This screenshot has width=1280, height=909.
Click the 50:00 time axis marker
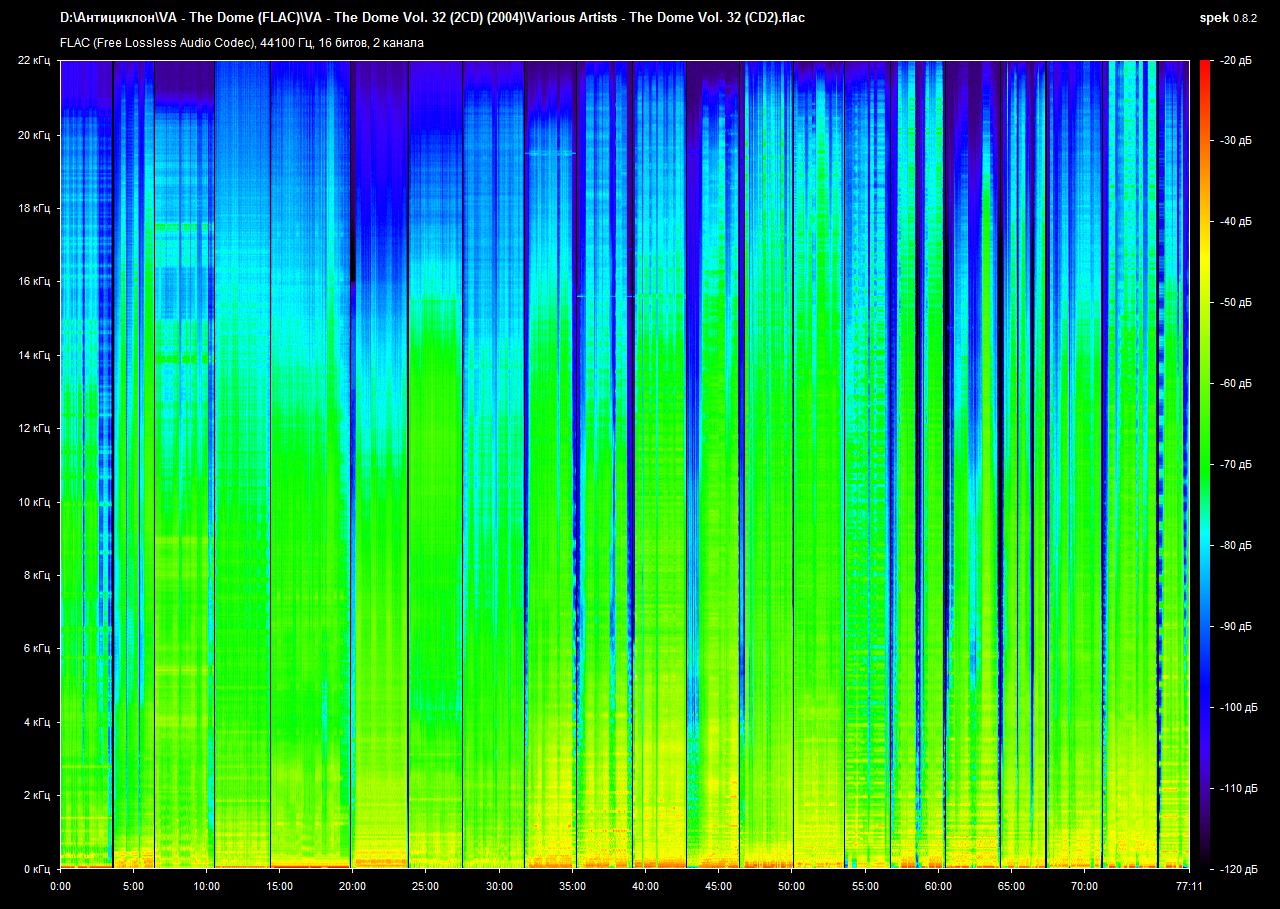791,886
